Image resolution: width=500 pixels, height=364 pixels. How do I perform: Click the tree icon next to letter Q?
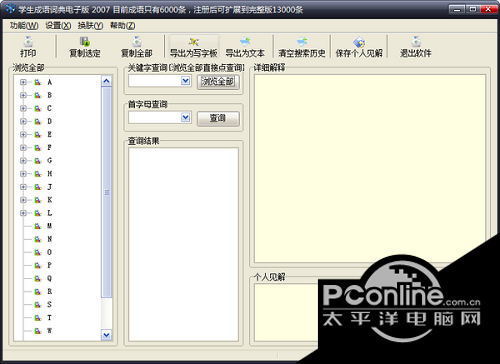pos(38,278)
